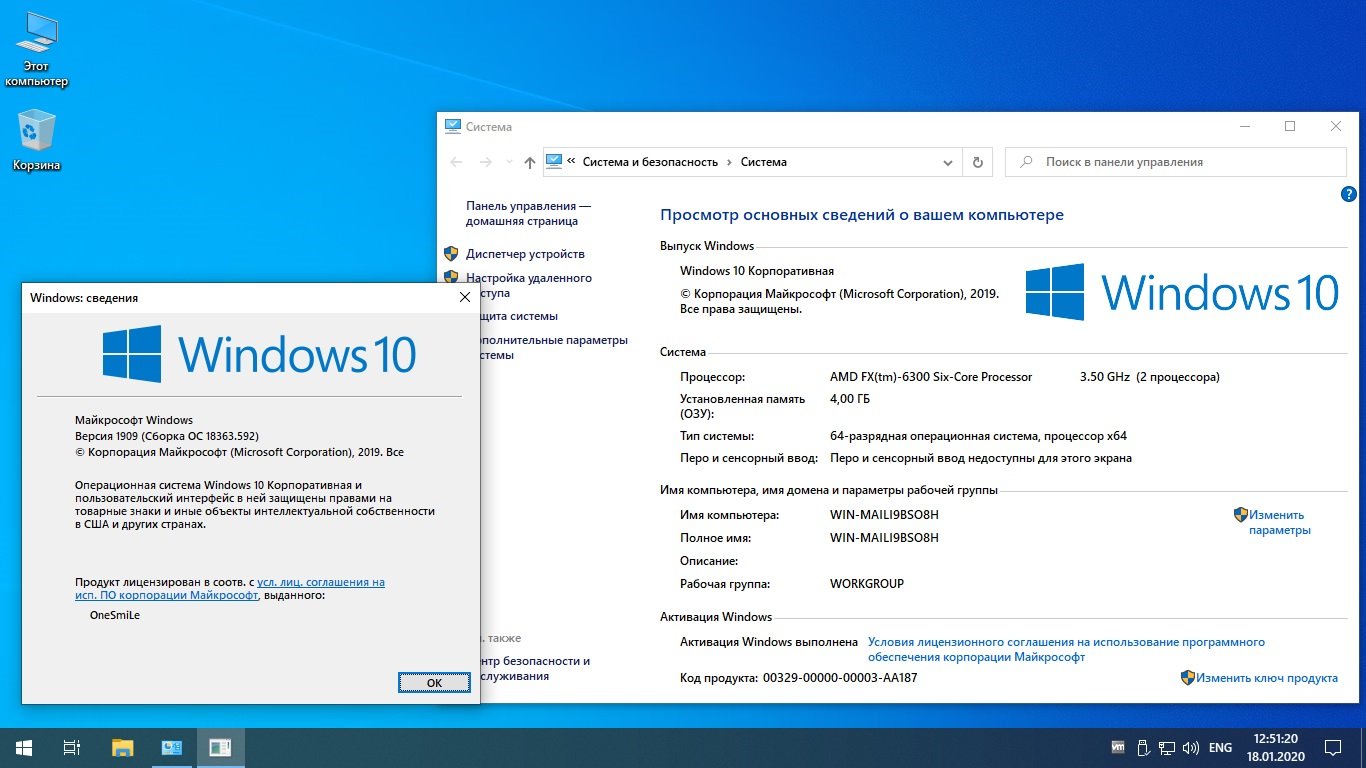
Task: Select the Recycle Bin desktop icon
Action: [x=37, y=140]
